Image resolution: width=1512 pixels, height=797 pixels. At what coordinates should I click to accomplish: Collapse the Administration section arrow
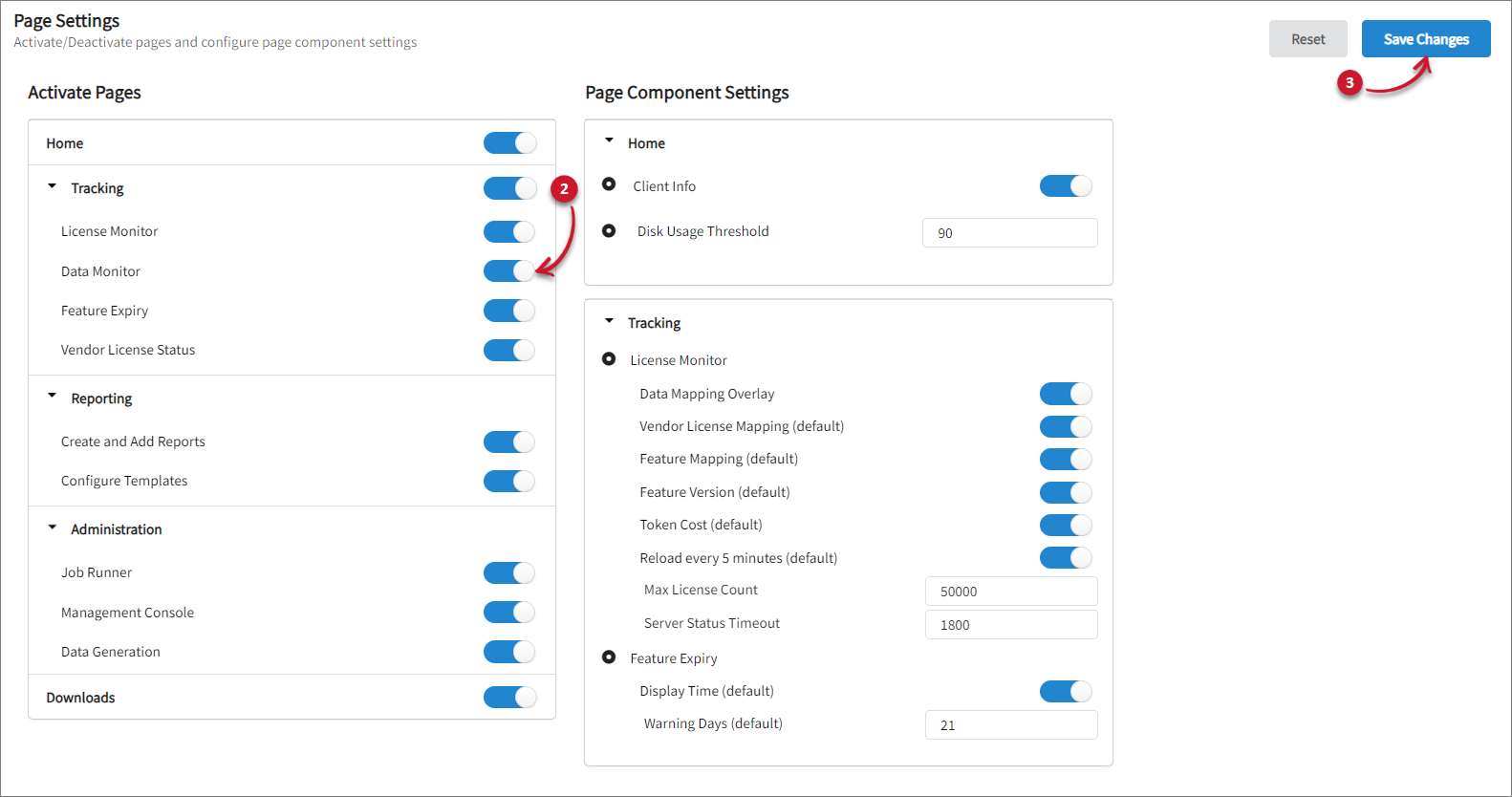click(53, 528)
